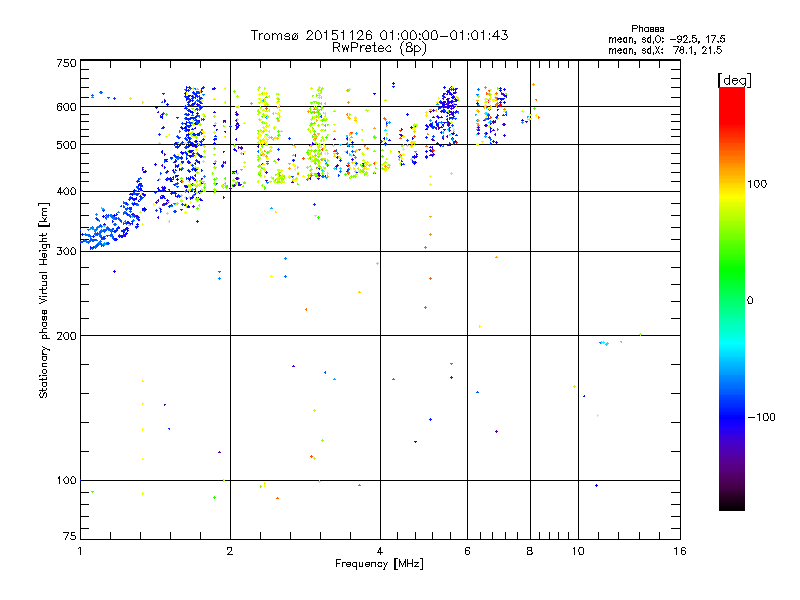The width and height of the screenshot is (800, 600).
Task: Click the colorbar label '0'
Action: 750,301
